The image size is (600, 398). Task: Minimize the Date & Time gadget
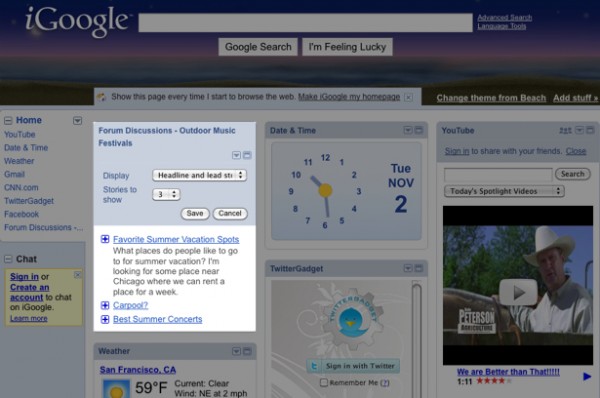click(419, 130)
